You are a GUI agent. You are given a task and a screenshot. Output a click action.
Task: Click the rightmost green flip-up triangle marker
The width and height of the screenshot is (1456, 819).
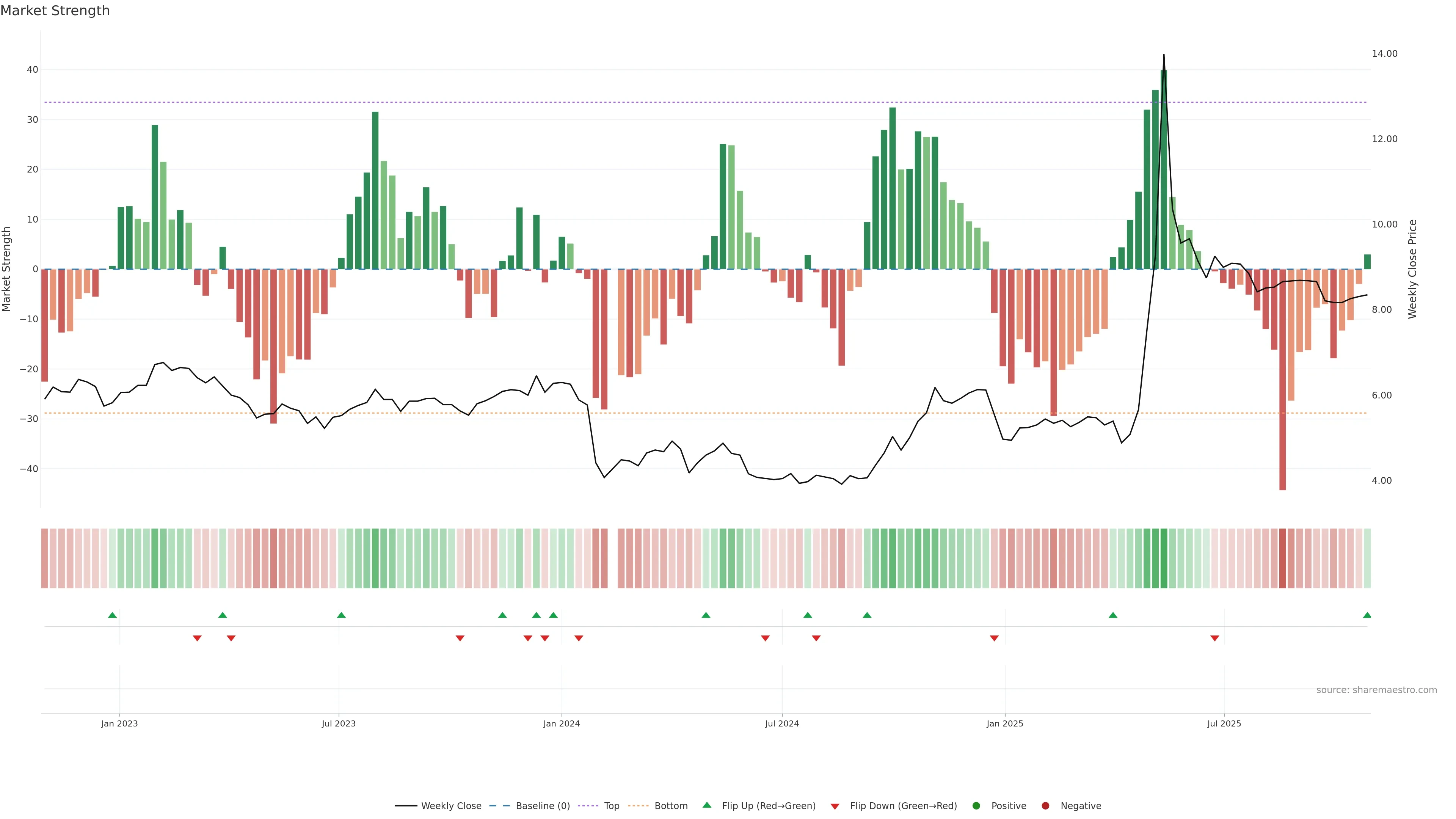tap(1367, 615)
